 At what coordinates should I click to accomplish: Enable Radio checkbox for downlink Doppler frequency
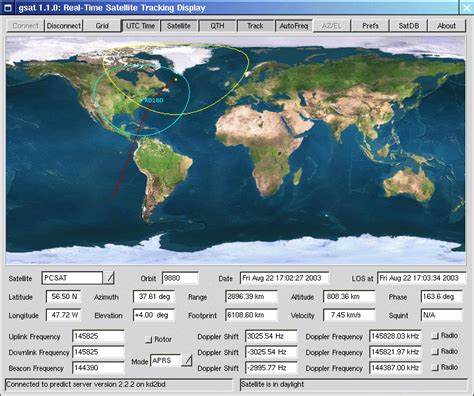435,352
